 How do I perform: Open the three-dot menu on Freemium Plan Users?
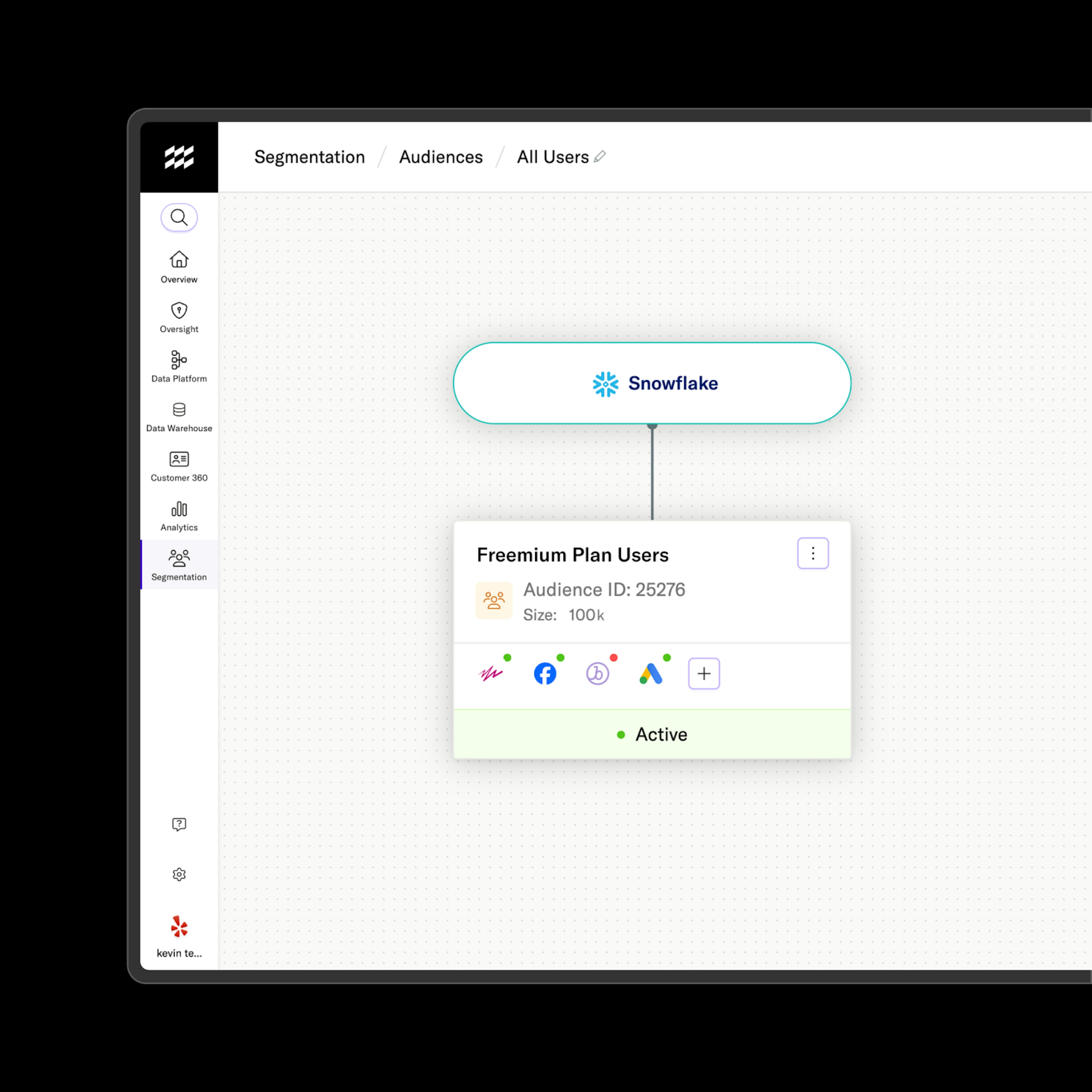click(x=813, y=553)
